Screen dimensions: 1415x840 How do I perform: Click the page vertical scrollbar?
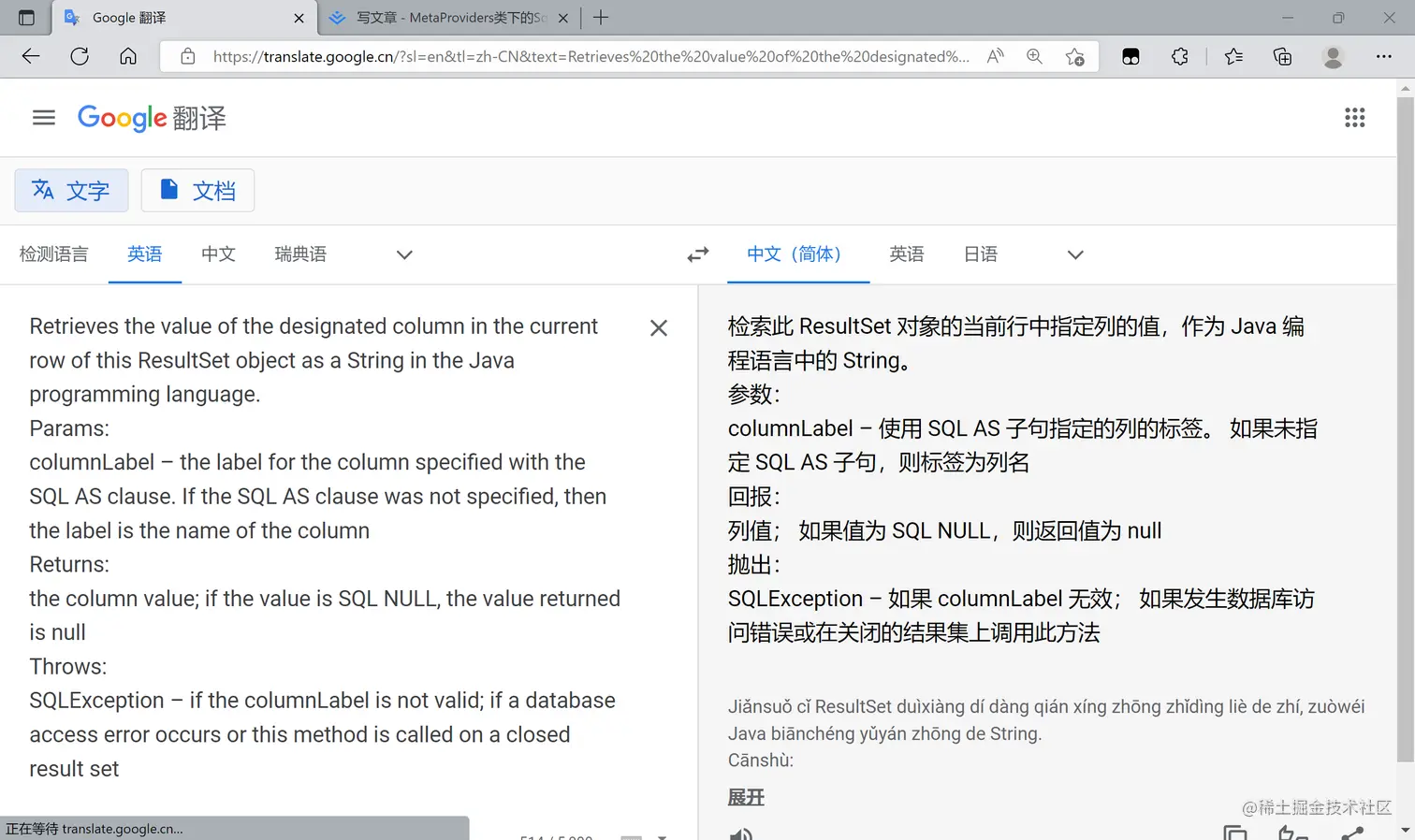click(1405, 427)
